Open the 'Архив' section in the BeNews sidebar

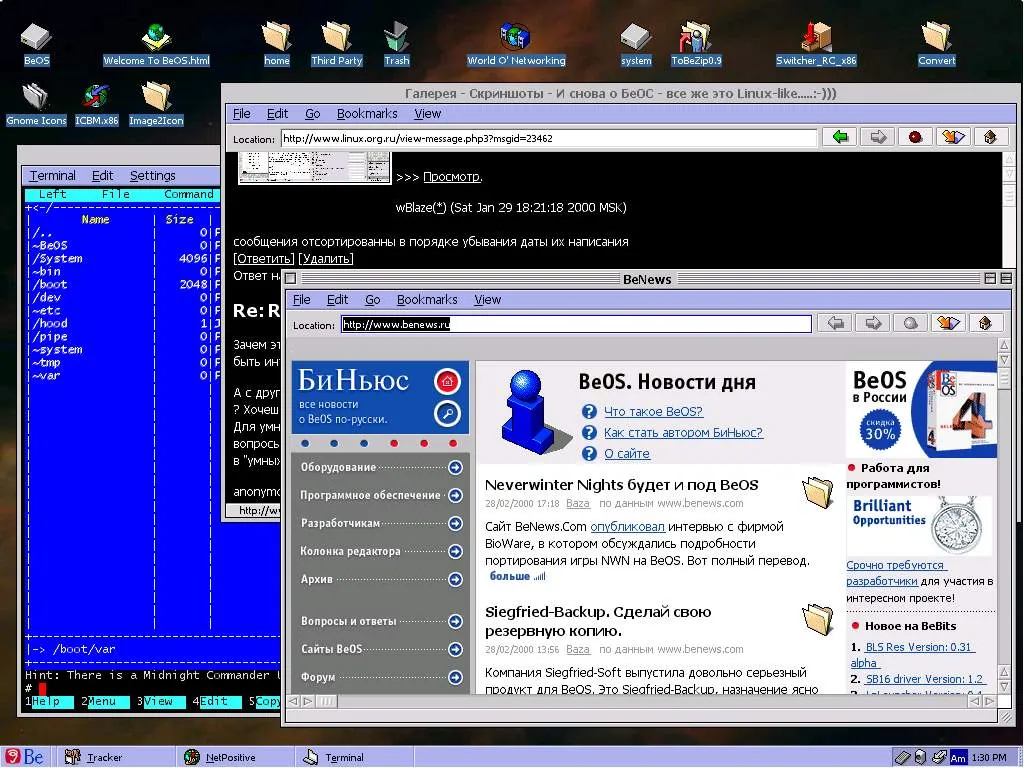pyautogui.click(x=381, y=579)
